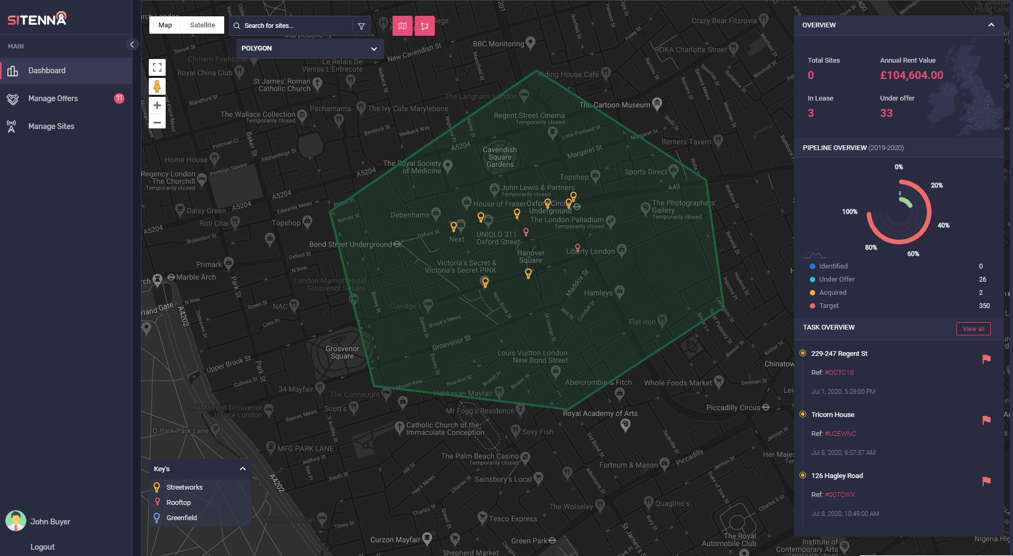Screen dimensions: 1013x556
Task: Open Manage Sites in sidebar
Action: [51, 127]
